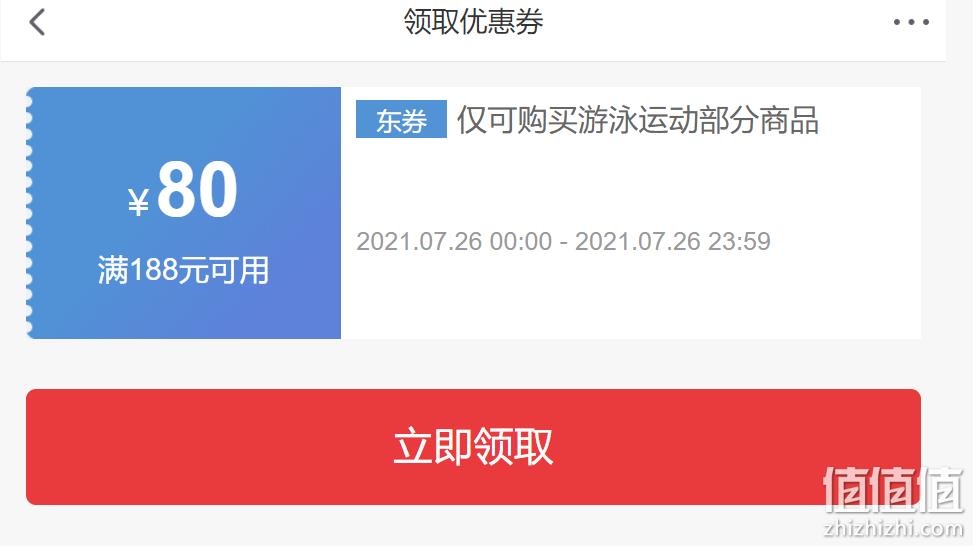Click 仅可购买游泳运动部分商品 description
The height and width of the screenshot is (546, 973).
[x=638, y=120]
